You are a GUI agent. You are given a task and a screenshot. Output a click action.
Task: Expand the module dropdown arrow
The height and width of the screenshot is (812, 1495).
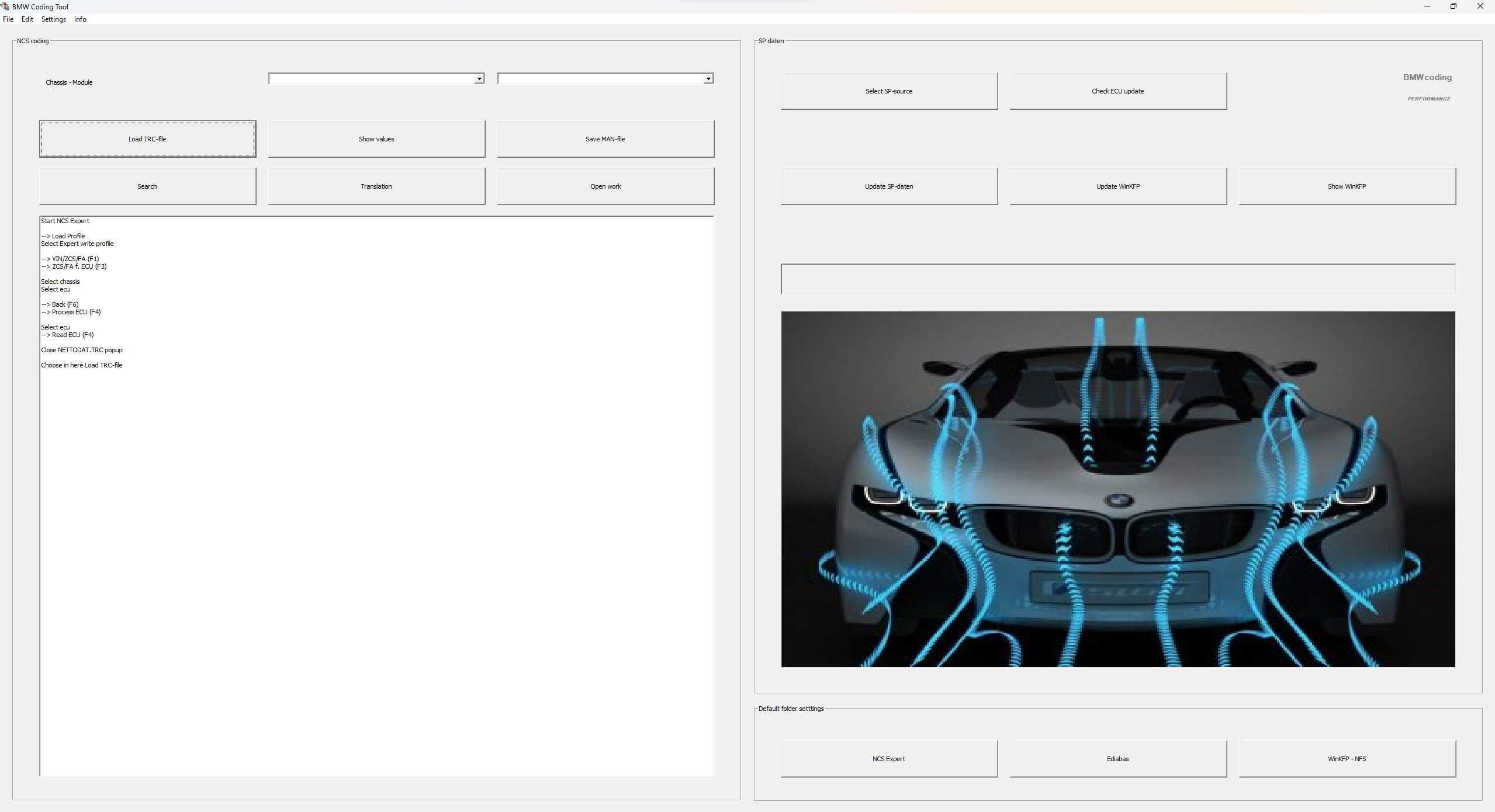coord(708,79)
